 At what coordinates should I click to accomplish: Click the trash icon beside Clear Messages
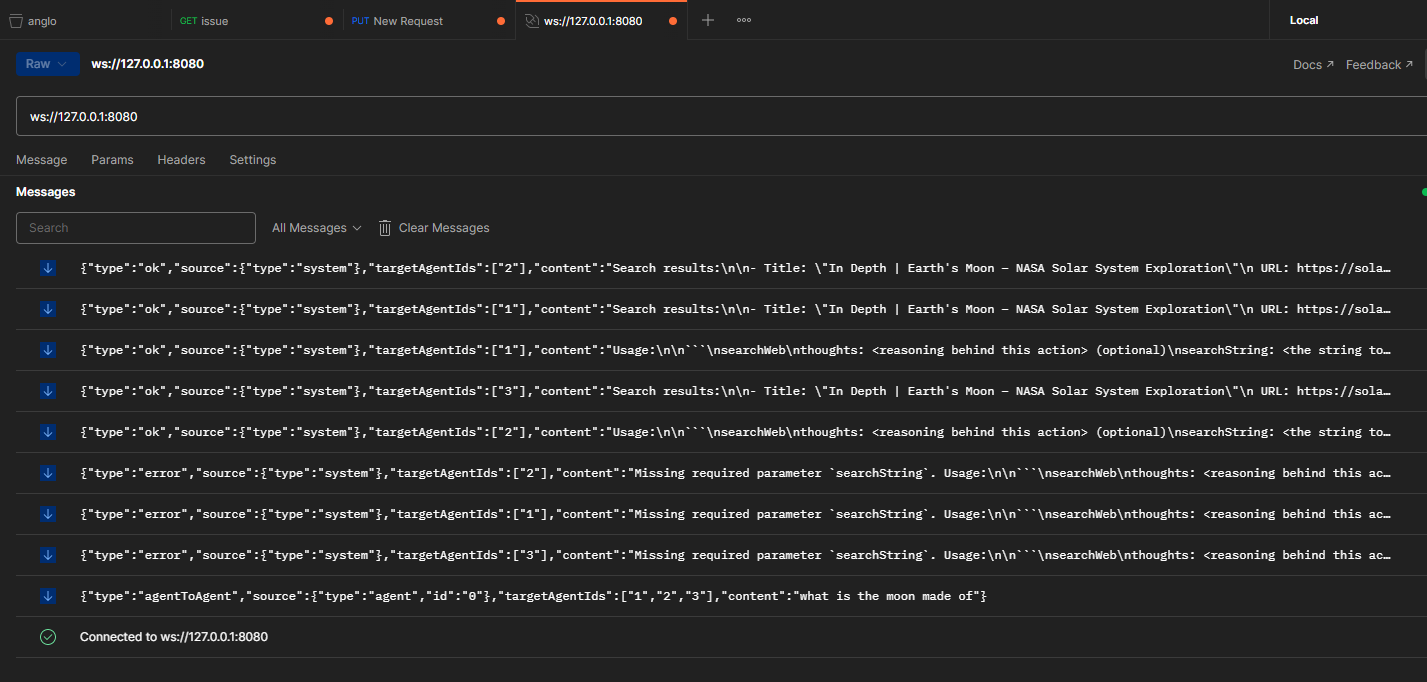pyautogui.click(x=385, y=228)
